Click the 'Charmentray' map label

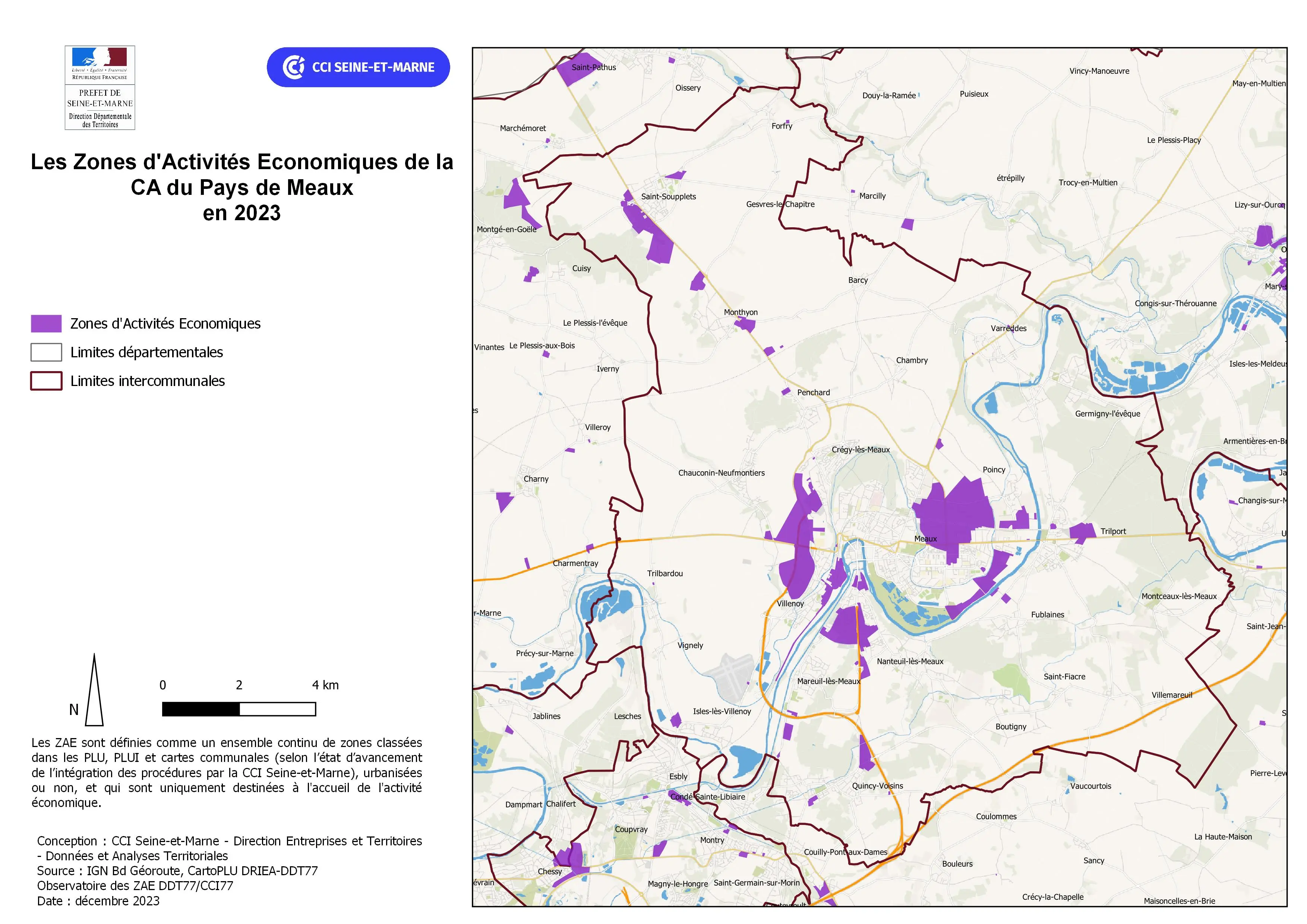tap(575, 563)
